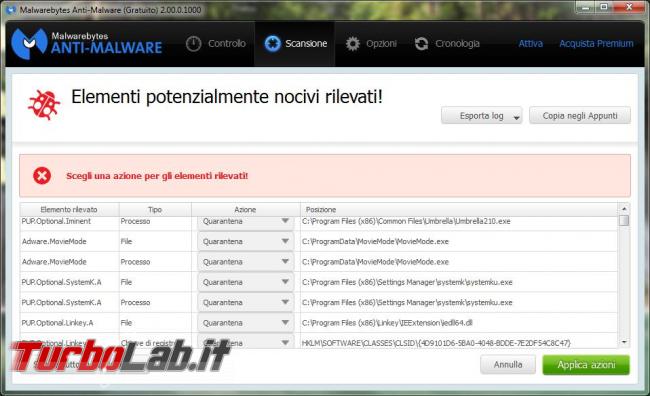Switch to the Scansione tab
The image size is (650, 396).
(x=295, y=44)
